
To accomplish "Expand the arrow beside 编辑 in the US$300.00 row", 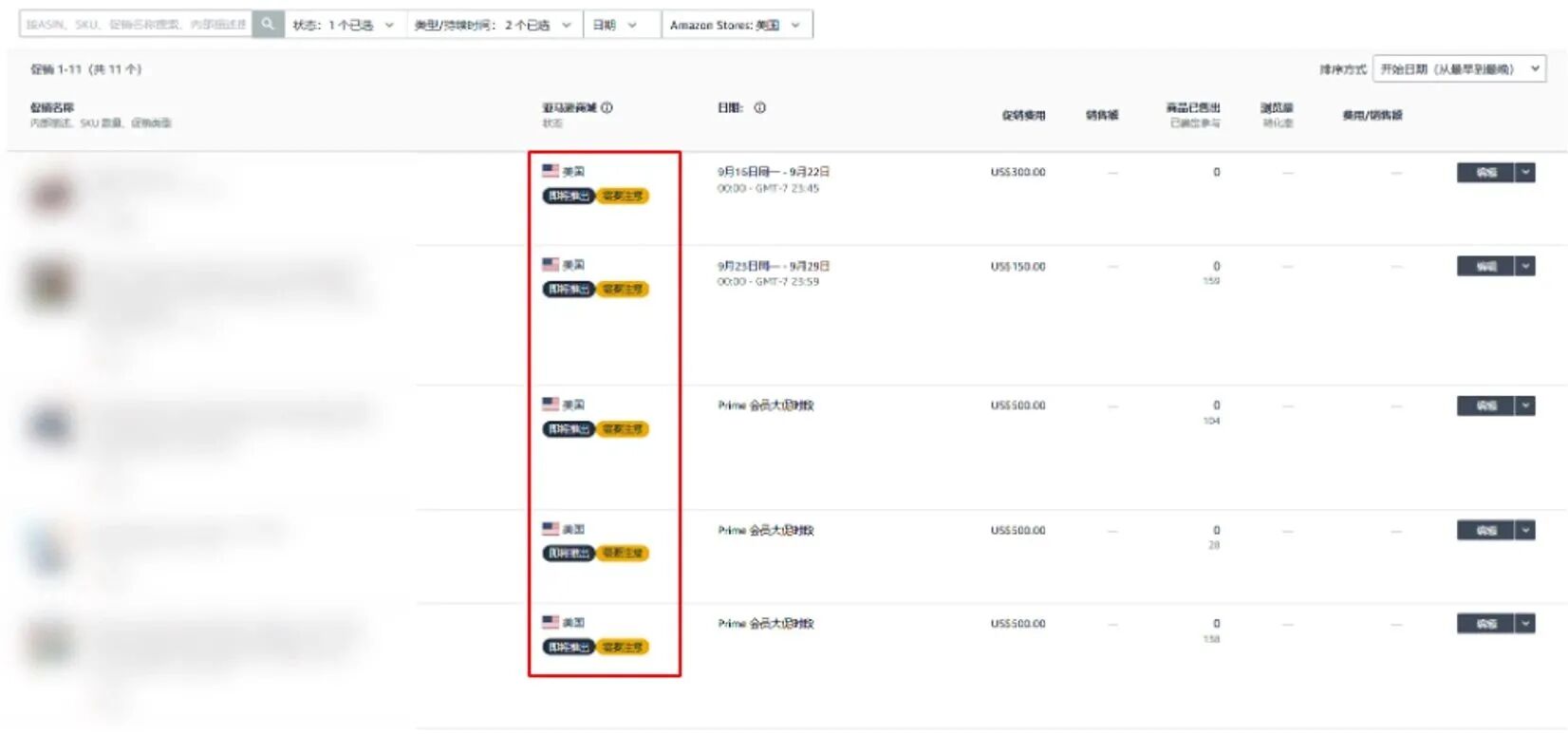I will (1525, 172).
